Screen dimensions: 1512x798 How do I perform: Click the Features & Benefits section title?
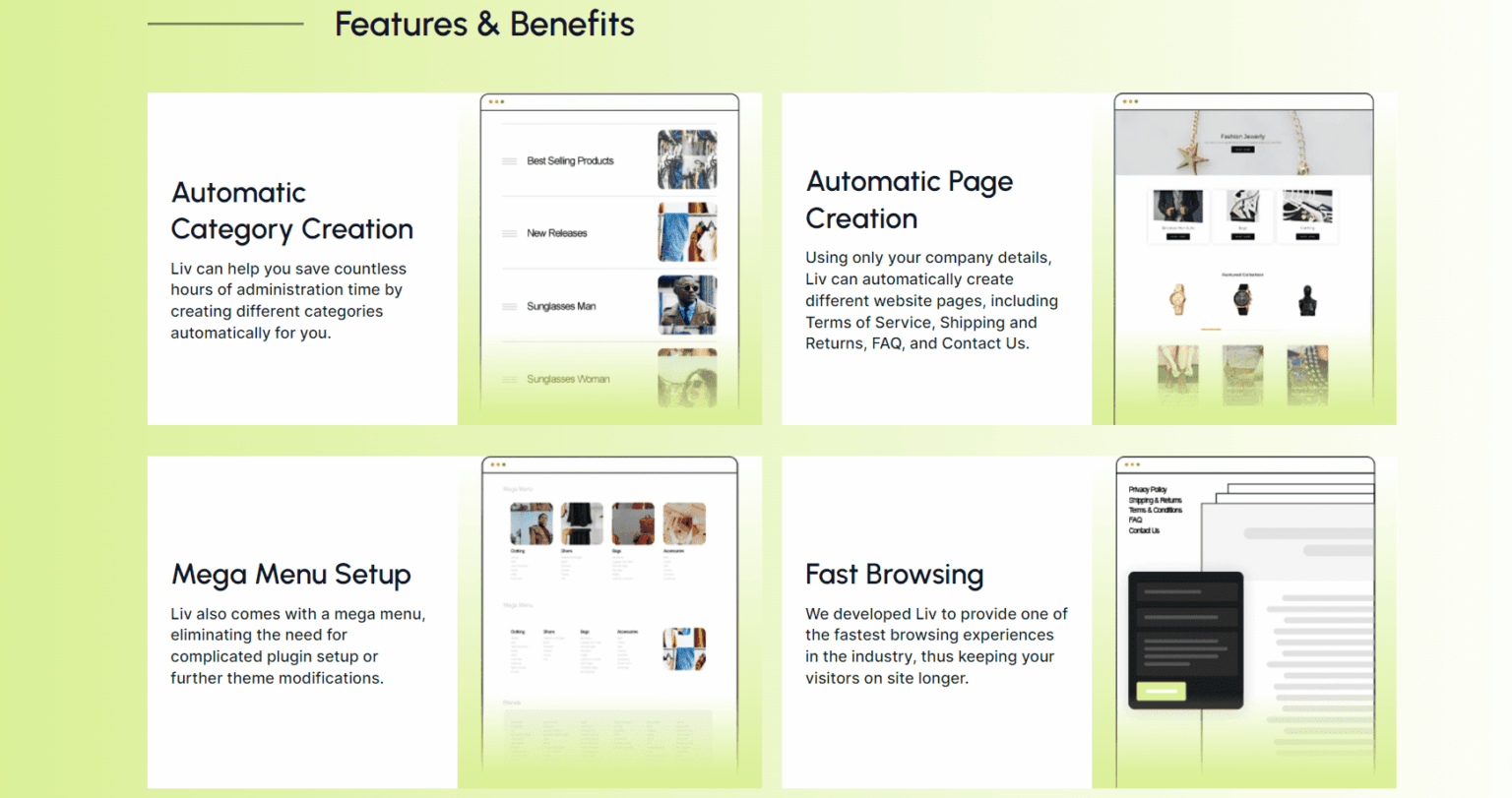[484, 24]
